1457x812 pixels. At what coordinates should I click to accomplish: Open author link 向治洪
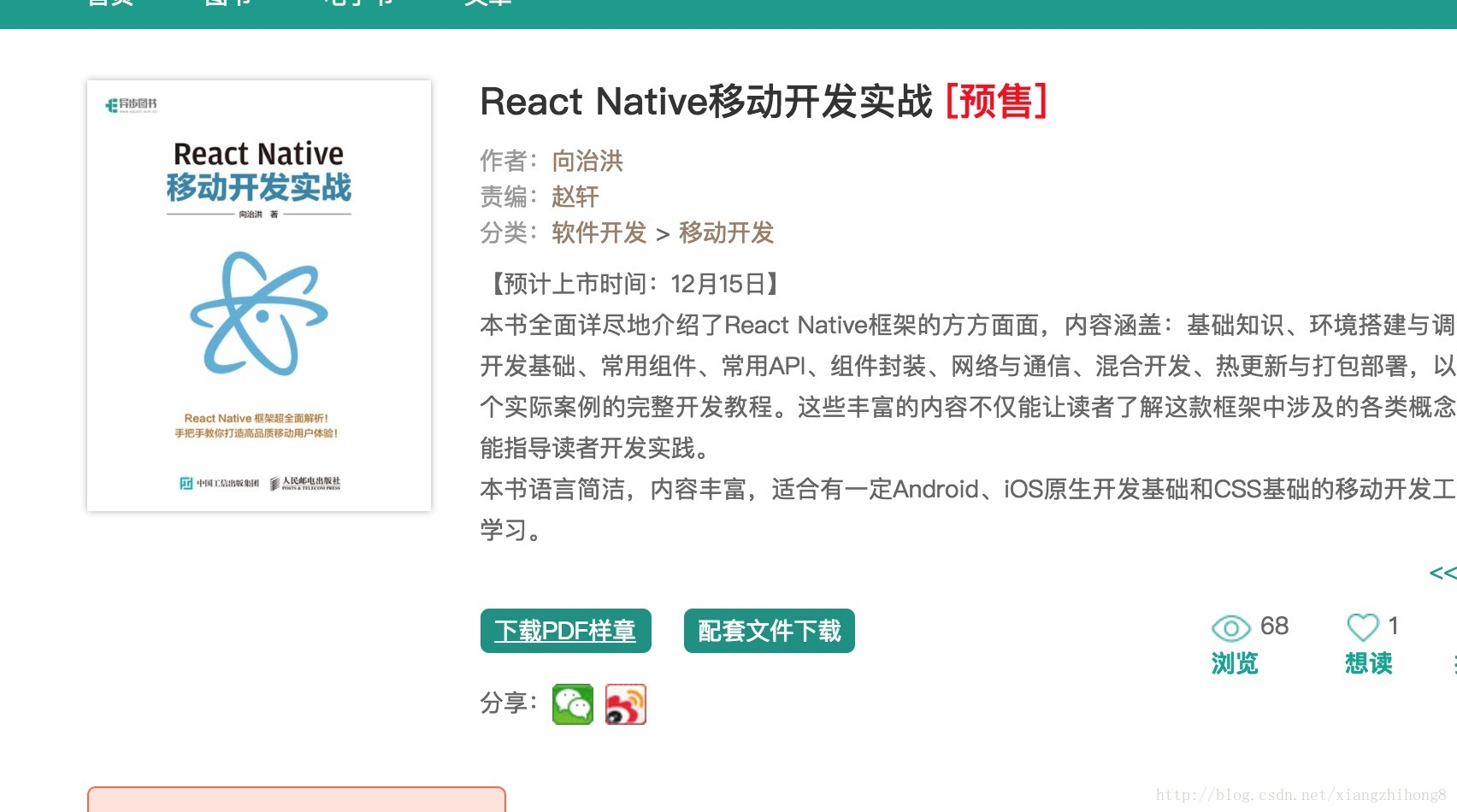point(587,161)
